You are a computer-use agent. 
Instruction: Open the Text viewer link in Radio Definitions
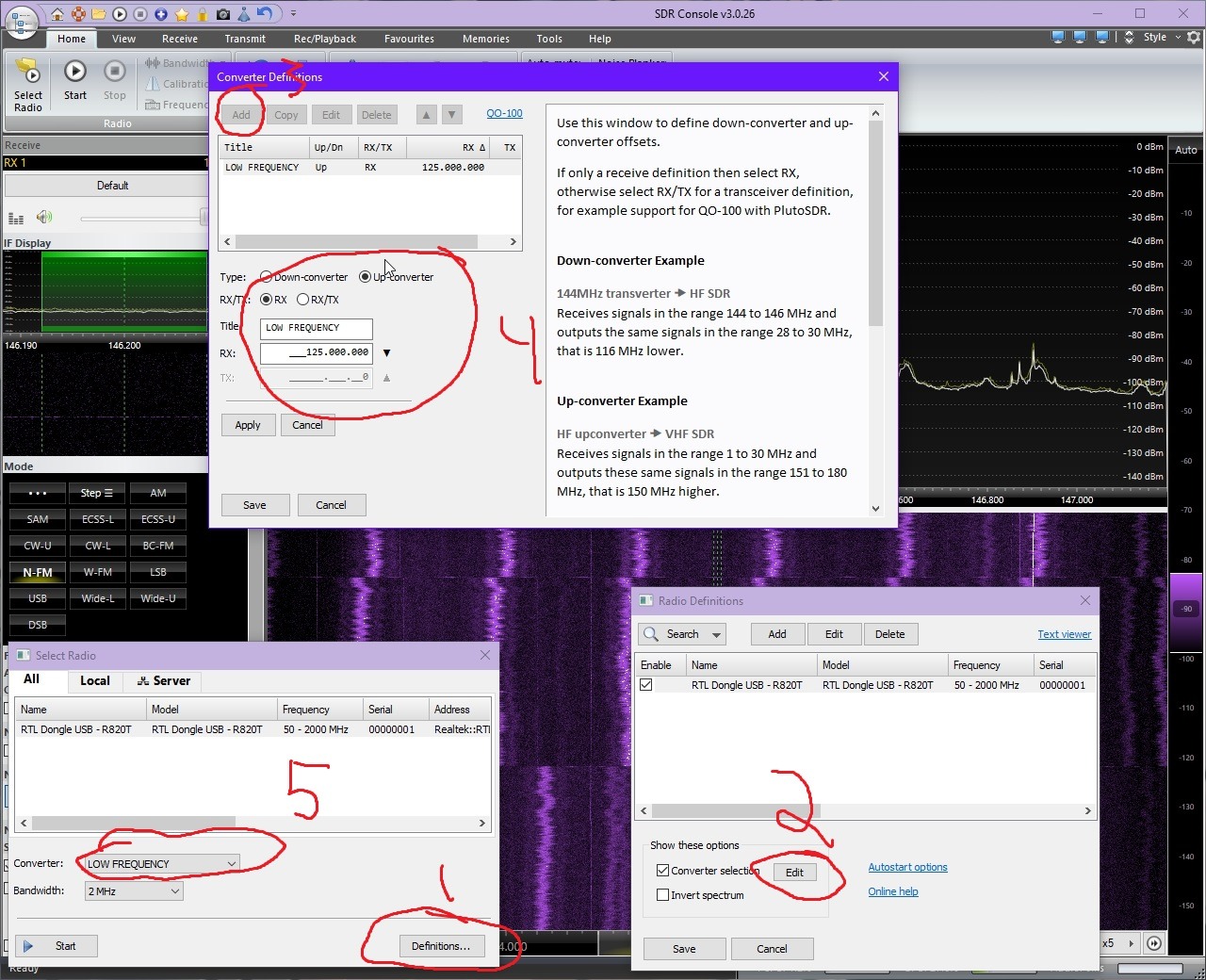1064,634
